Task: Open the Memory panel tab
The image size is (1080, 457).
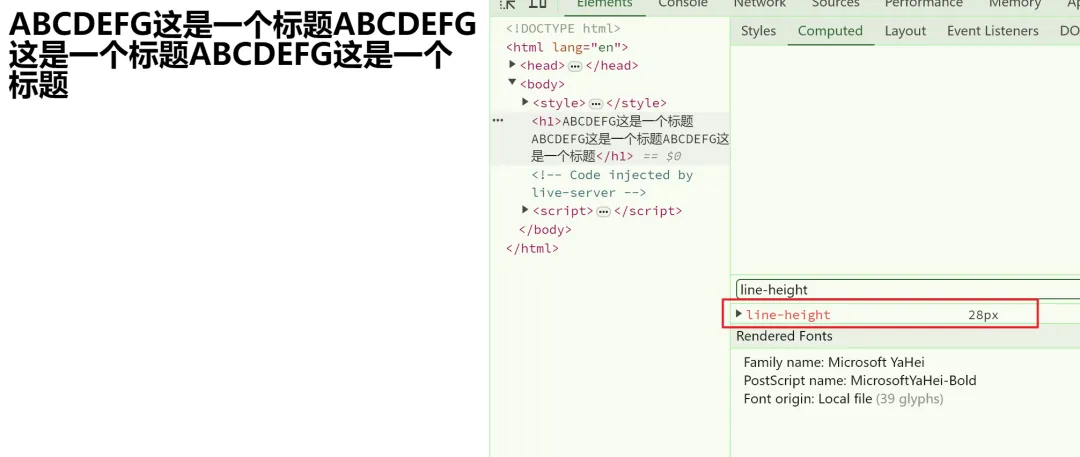Action: pyautogui.click(x=1015, y=4)
